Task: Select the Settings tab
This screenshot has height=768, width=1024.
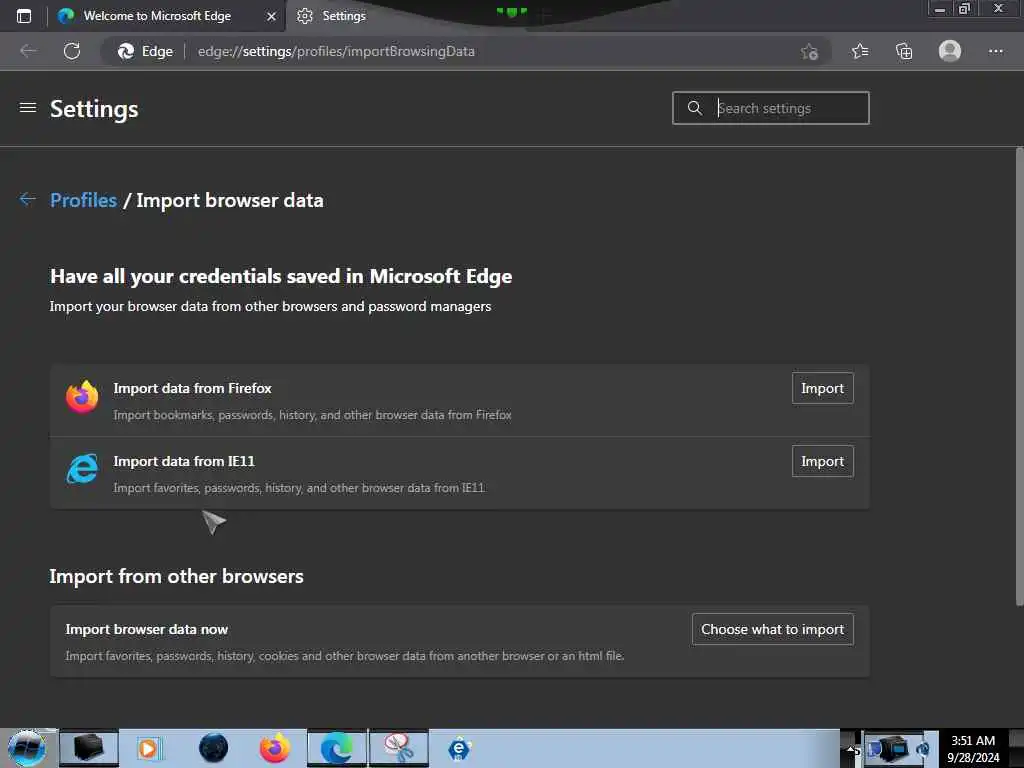Action: pos(343,16)
